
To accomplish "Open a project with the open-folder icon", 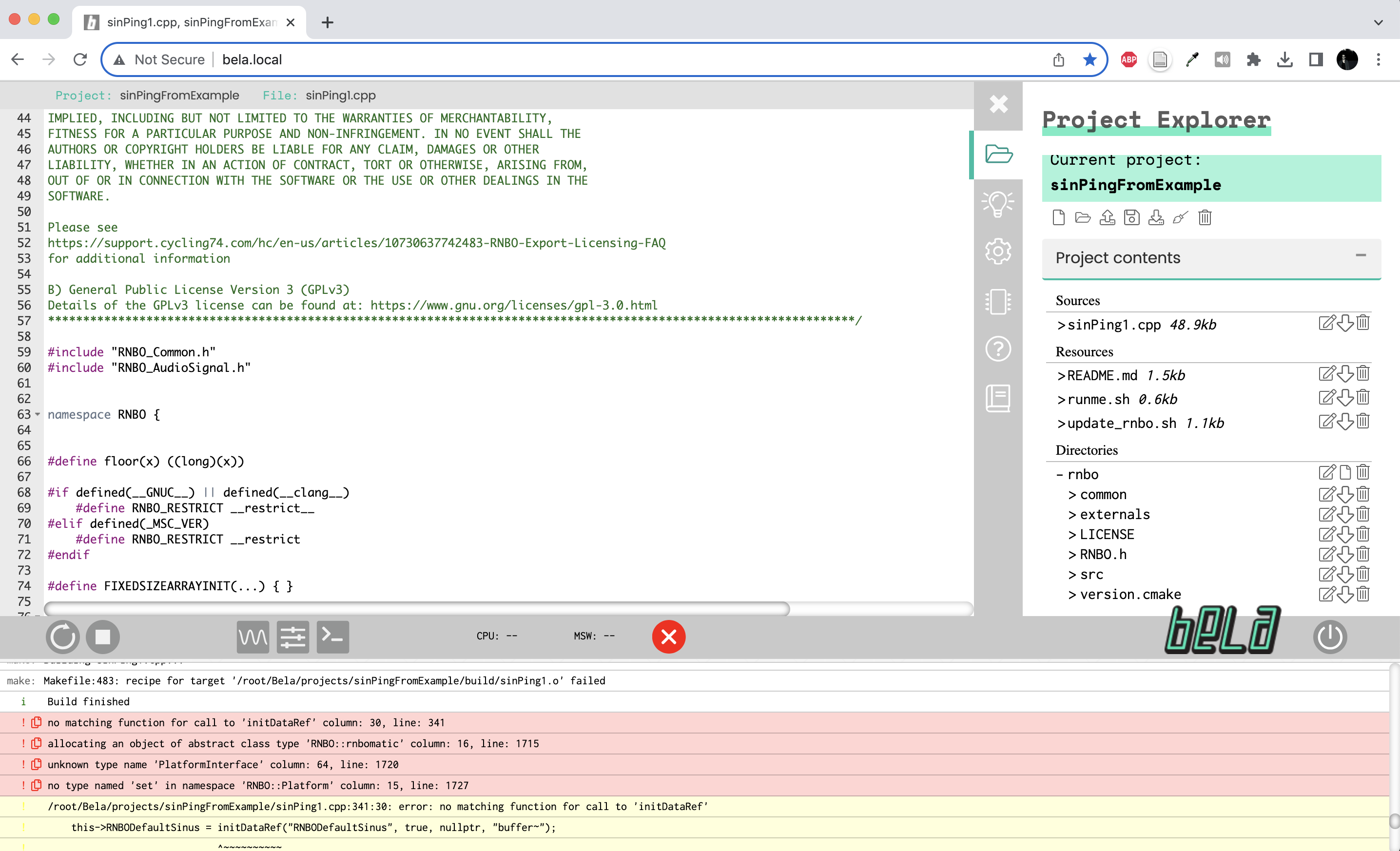I will tap(1083, 217).
